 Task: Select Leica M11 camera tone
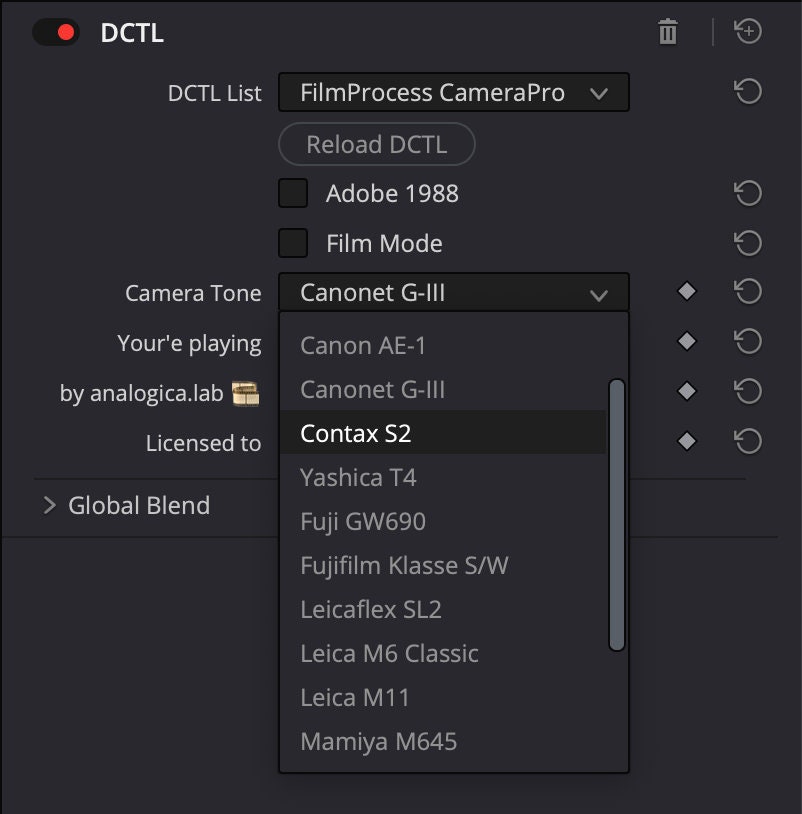click(x=443, y=697)
